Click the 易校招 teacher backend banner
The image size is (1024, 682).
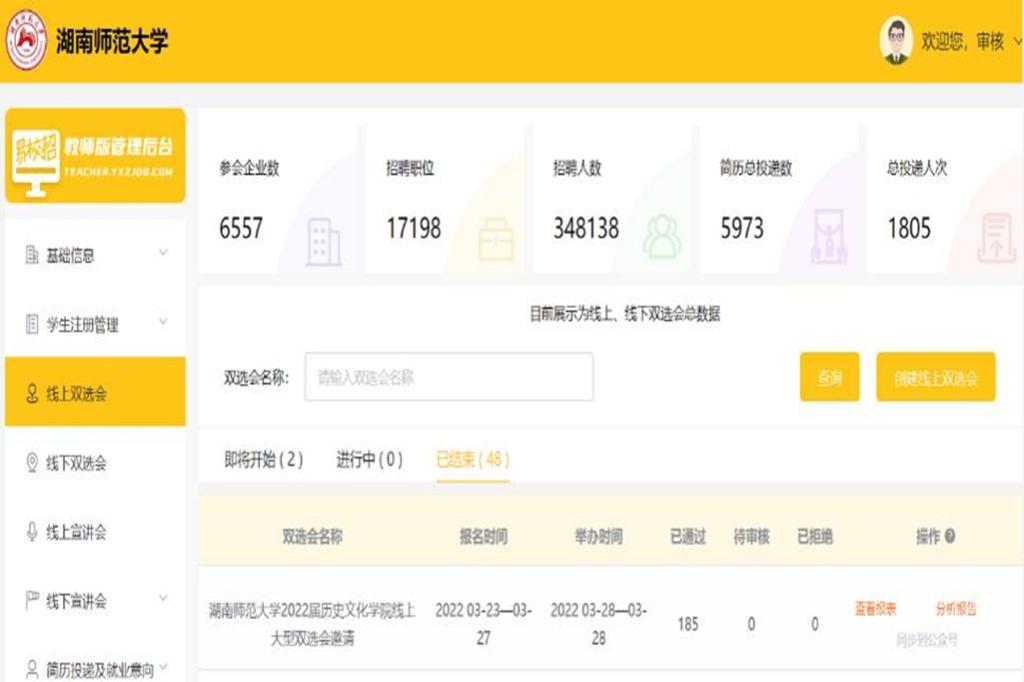(x=95, y=156)
